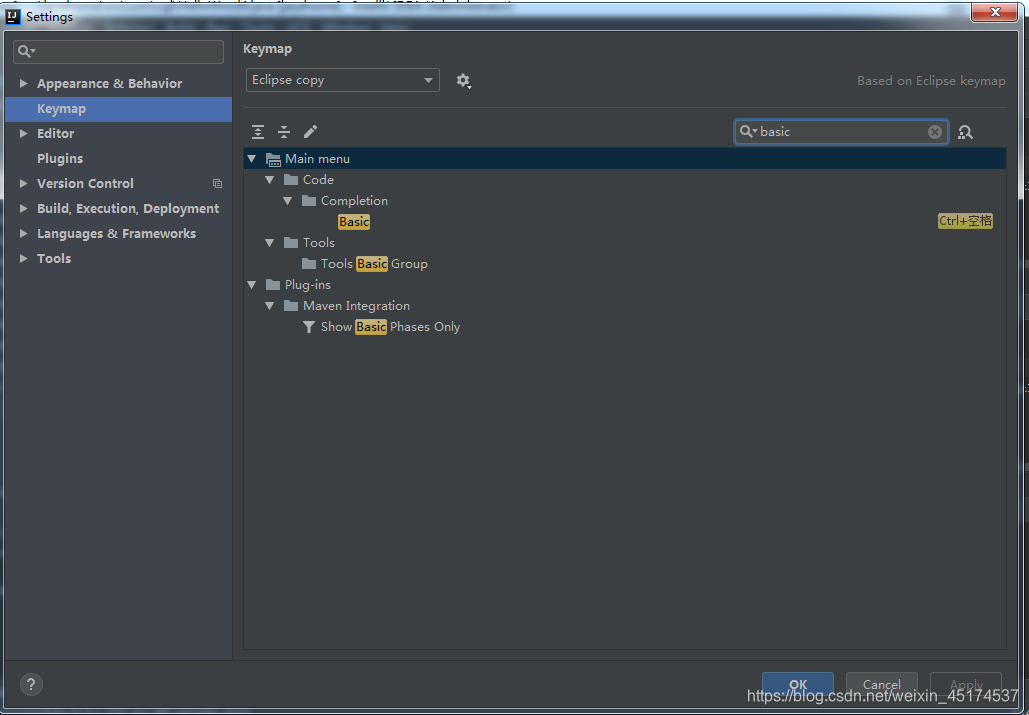Open Languages & Frameworks category
Viewport: 1029px width, 715px height.
(116, 234)
